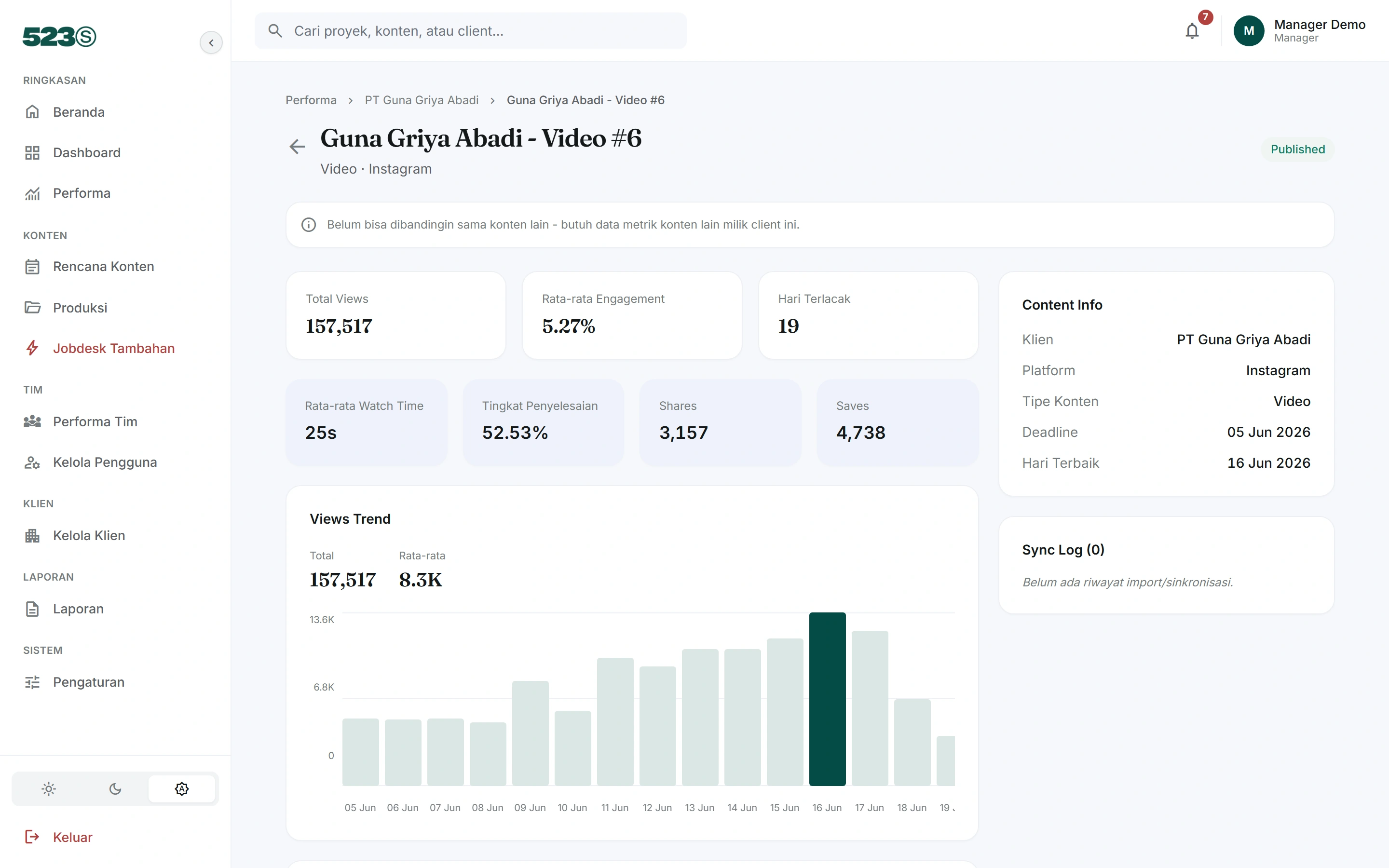Click the search magnifier icon
1389x868 pixels.
[275, 31]
